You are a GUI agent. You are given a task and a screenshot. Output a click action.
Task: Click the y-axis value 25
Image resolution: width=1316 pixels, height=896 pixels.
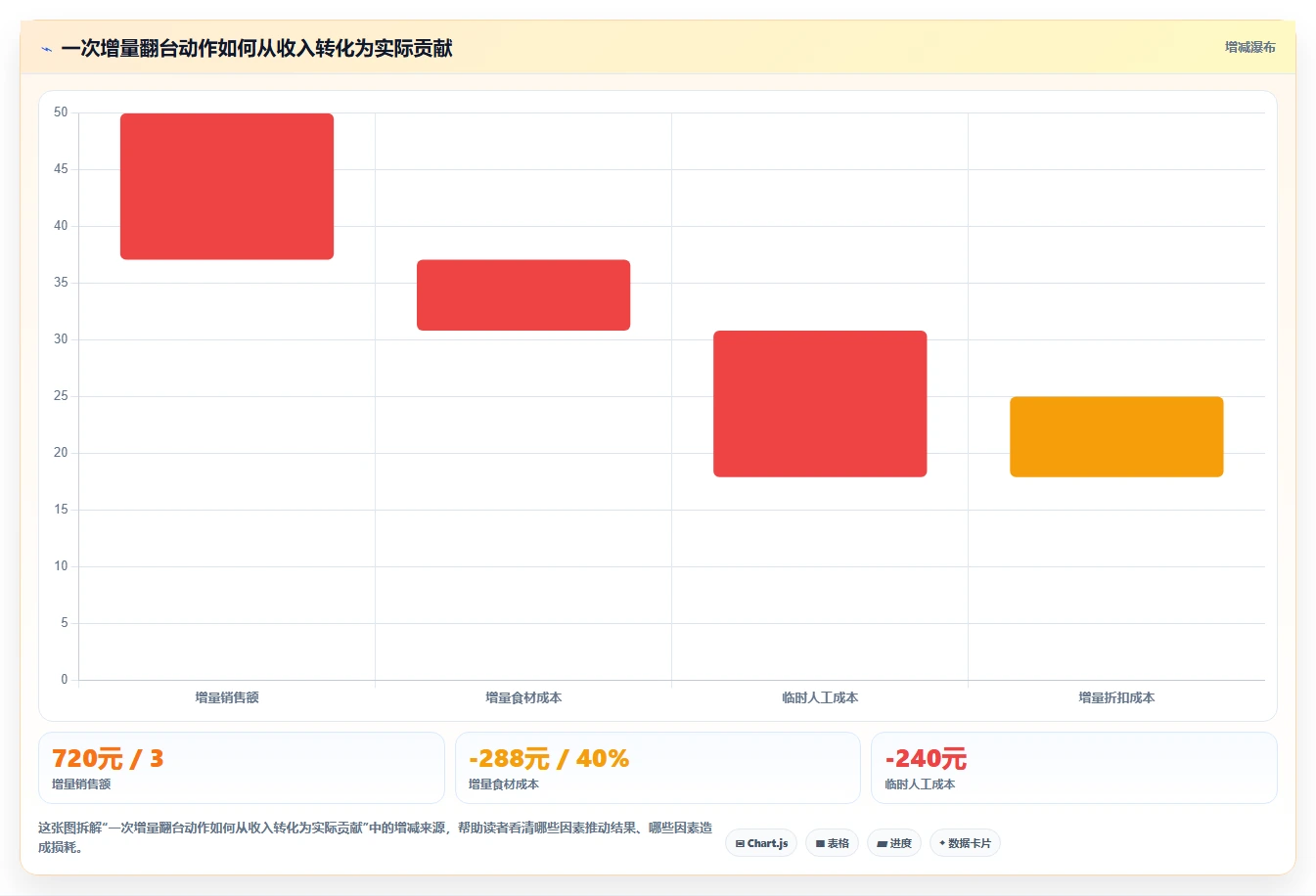[x=61, y=396]
